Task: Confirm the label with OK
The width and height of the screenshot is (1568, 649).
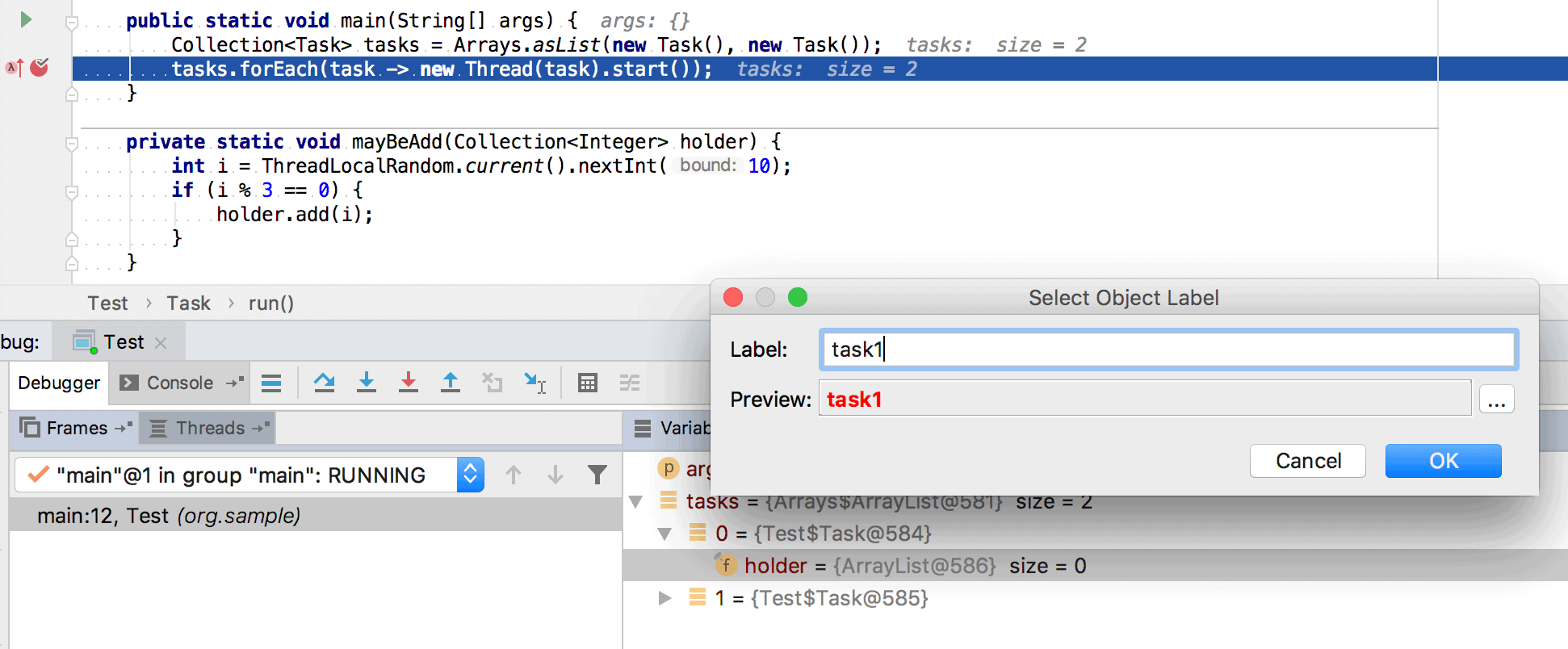Action: [1444, 461]
